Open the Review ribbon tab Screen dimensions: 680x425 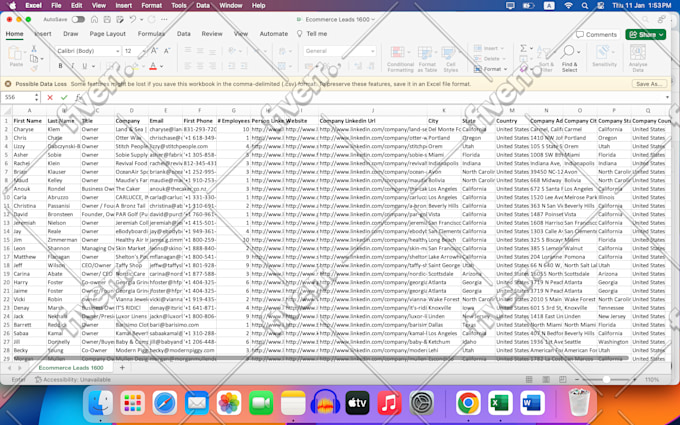212,33
